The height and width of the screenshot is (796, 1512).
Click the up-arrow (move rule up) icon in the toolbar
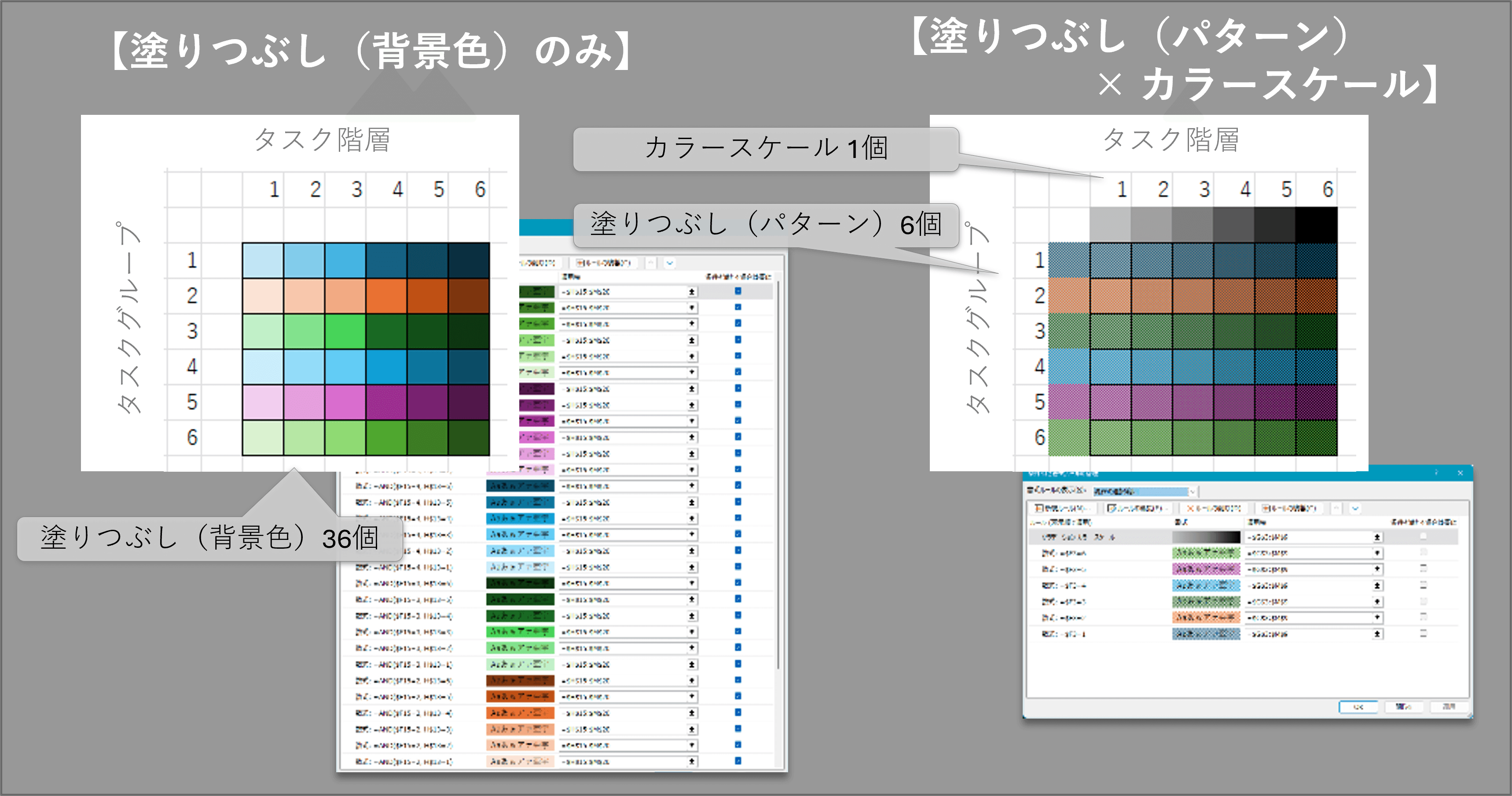[x=1336, y=509]
